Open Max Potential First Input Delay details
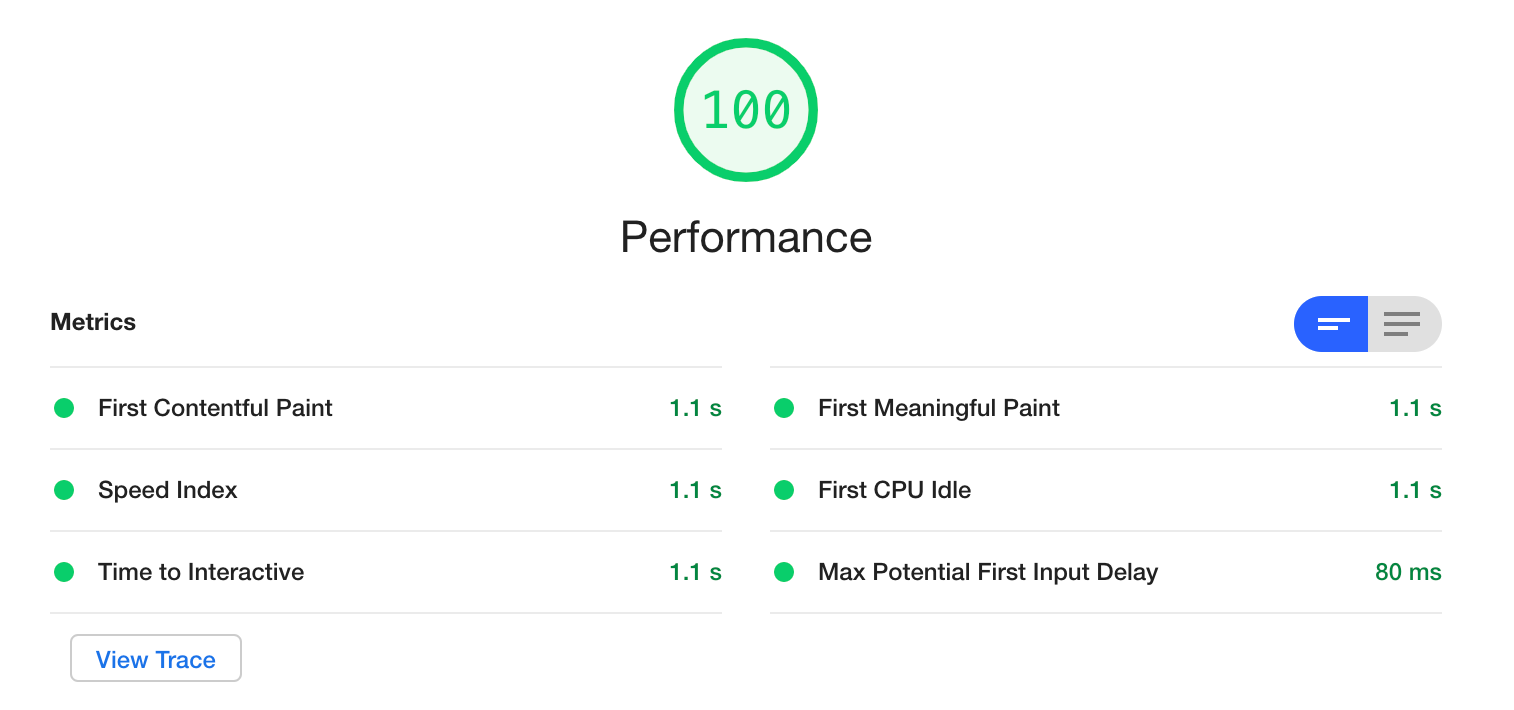Viewport: 1514px width, 710px height. coord(988,572)
